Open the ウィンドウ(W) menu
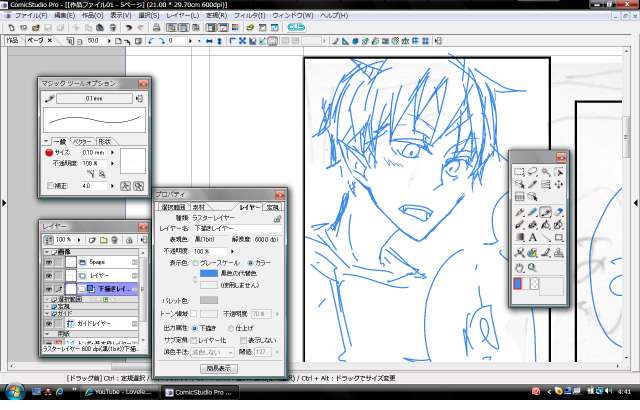Viewport: 640px width, 410px height. click(x=293, y=16)
